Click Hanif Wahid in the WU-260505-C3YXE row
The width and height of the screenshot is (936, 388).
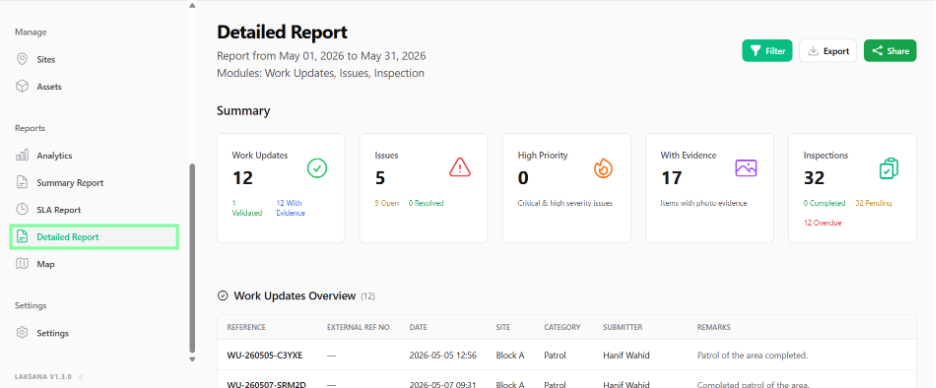(626, 355)
